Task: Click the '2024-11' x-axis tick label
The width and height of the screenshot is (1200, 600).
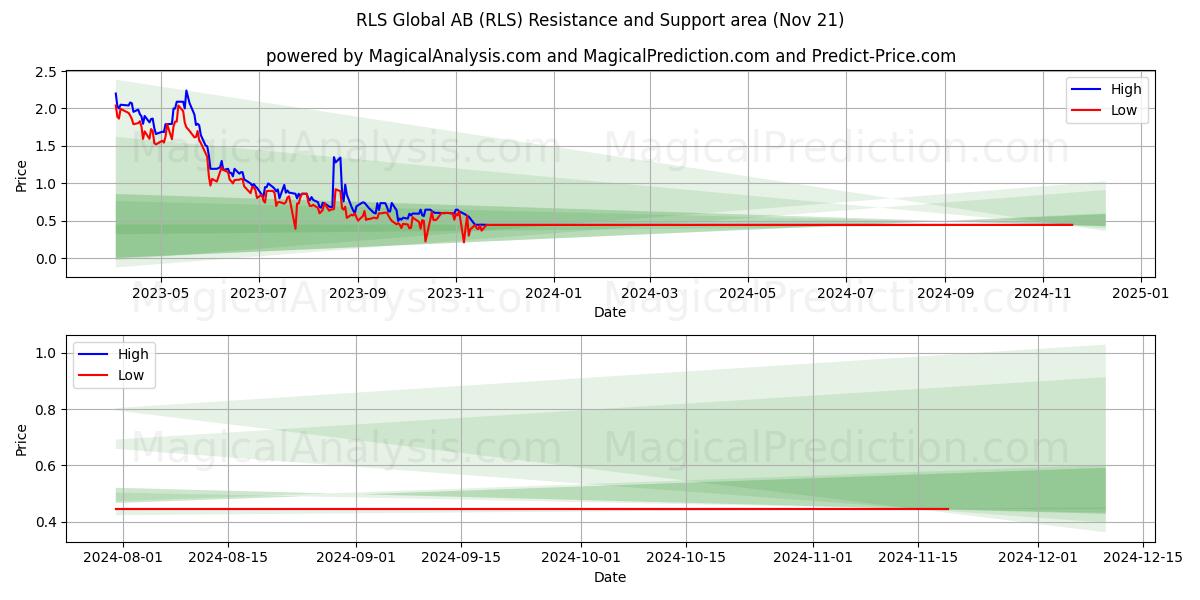Action: point(1044,293)
